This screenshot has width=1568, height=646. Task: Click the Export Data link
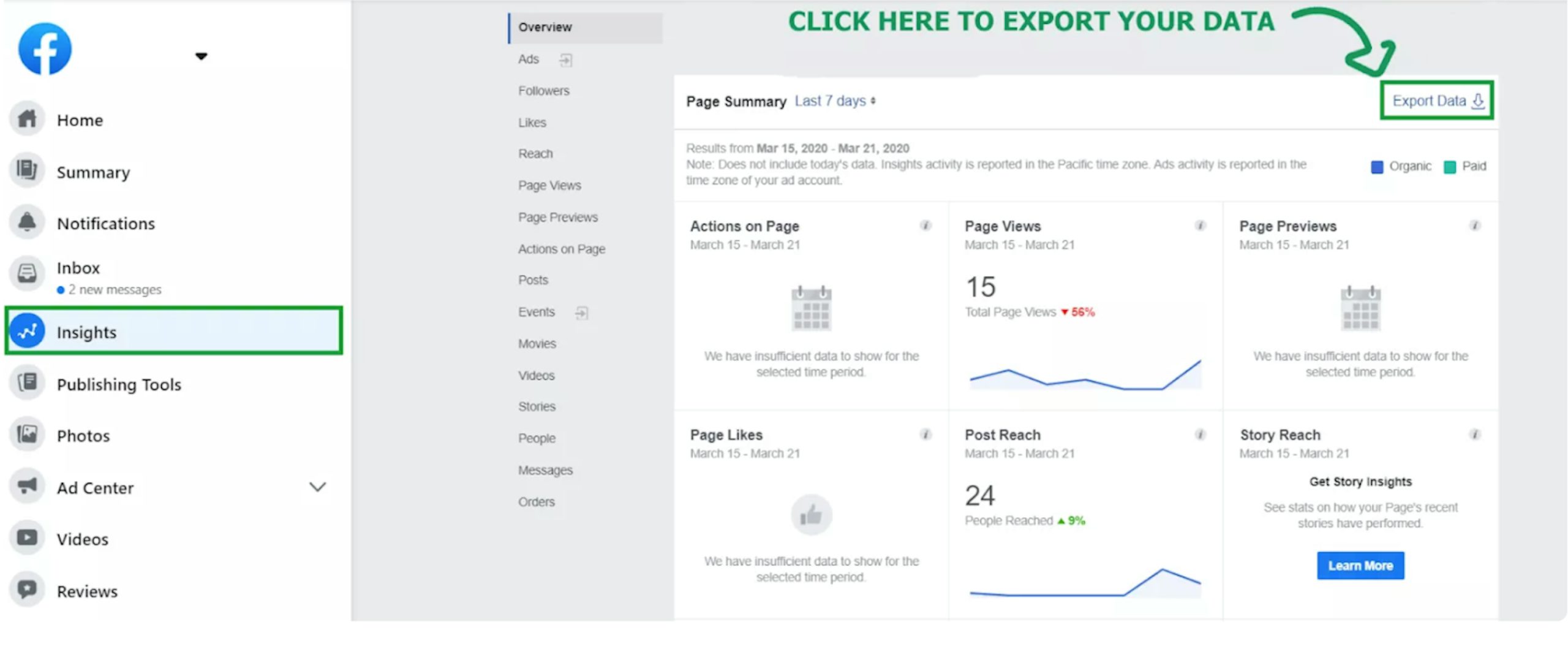point(1436,101)
